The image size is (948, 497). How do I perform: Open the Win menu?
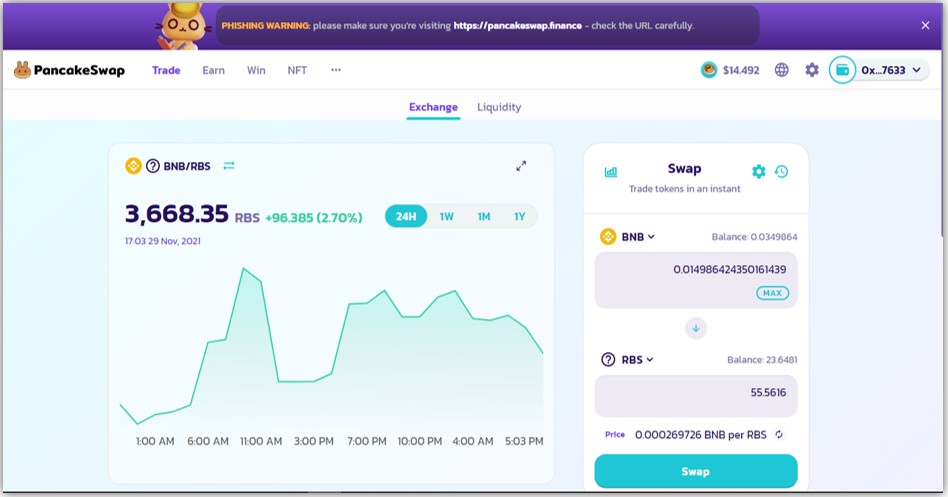pos(256,70)
